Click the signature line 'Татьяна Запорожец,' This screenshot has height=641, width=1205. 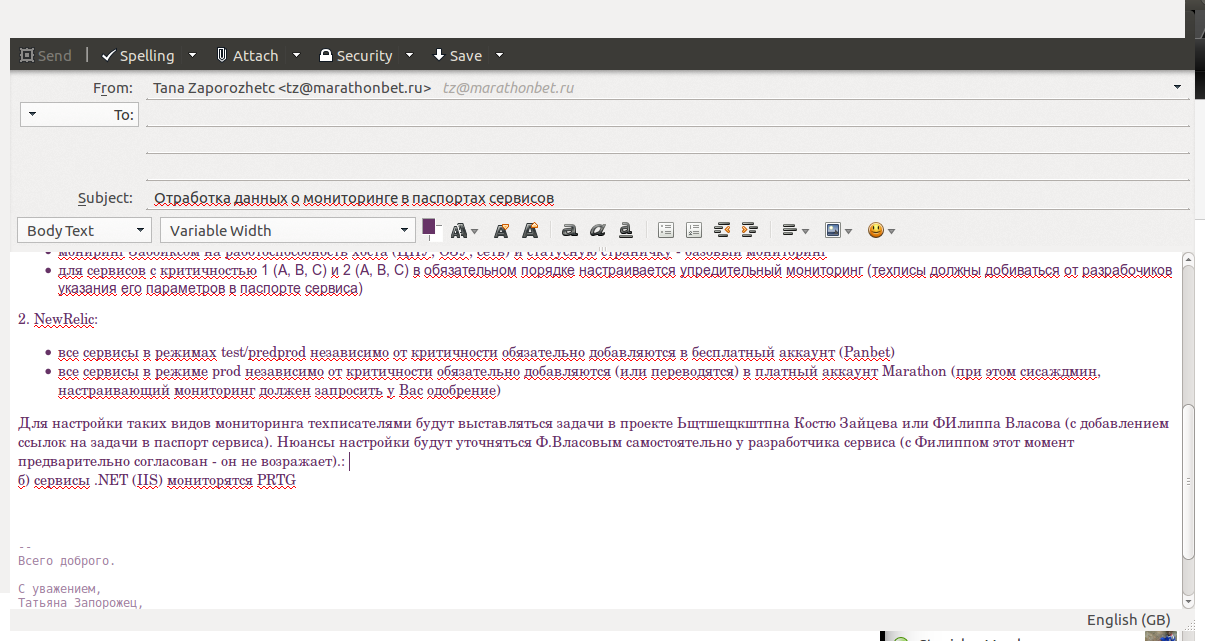(80, 603)
